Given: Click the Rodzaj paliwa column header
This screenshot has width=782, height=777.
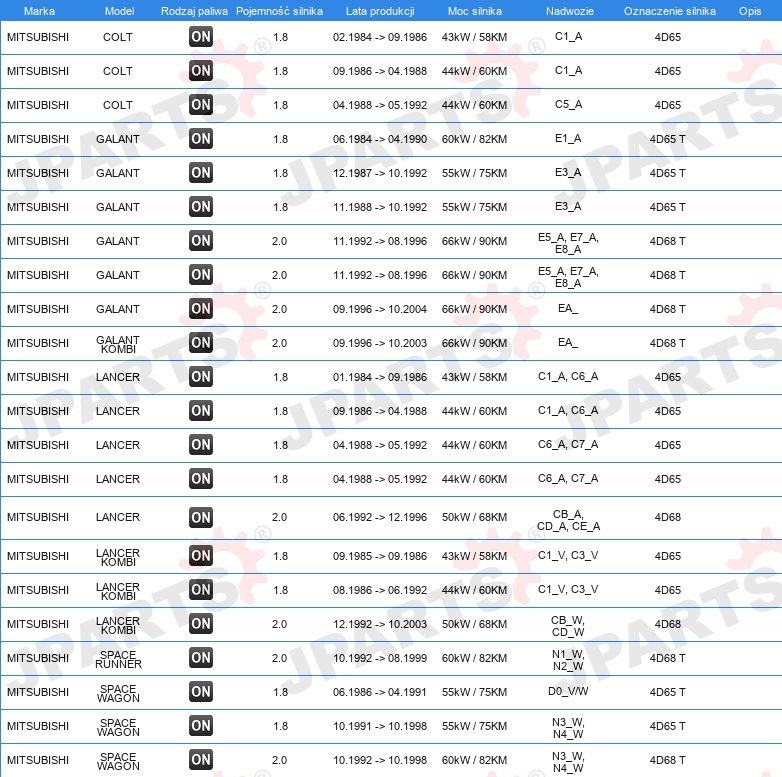Looking at the screenshot, I should click(194, 11).
